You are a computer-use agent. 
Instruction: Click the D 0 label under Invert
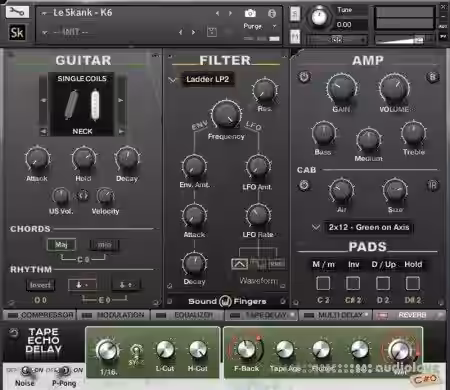(40, 300)
